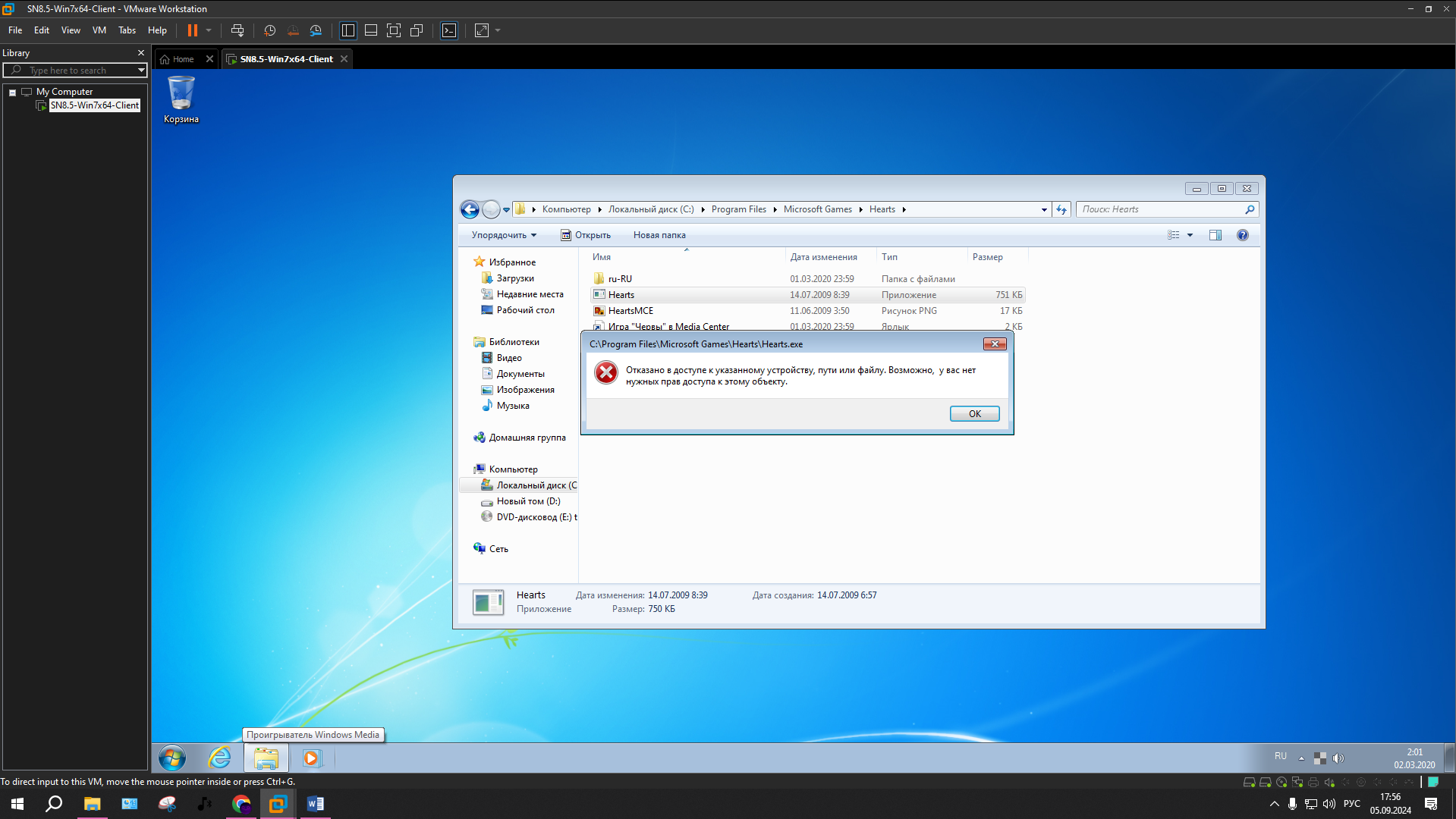
Task: Show hidden tray icons in the Windows 7 taskbar
Action: pos(1301,758)
